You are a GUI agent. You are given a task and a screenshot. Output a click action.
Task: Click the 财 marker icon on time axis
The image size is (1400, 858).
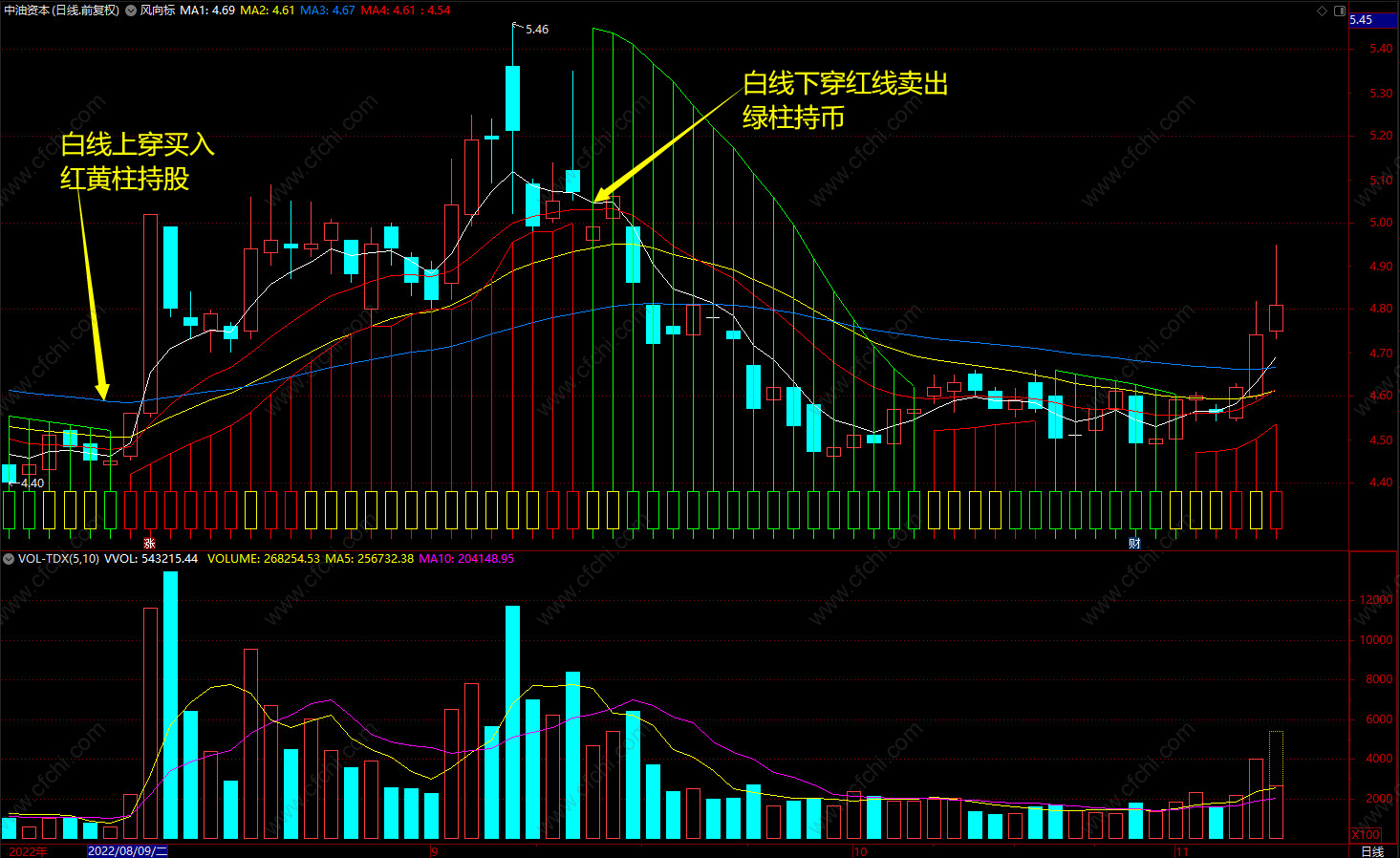[x=1134, y=543]
